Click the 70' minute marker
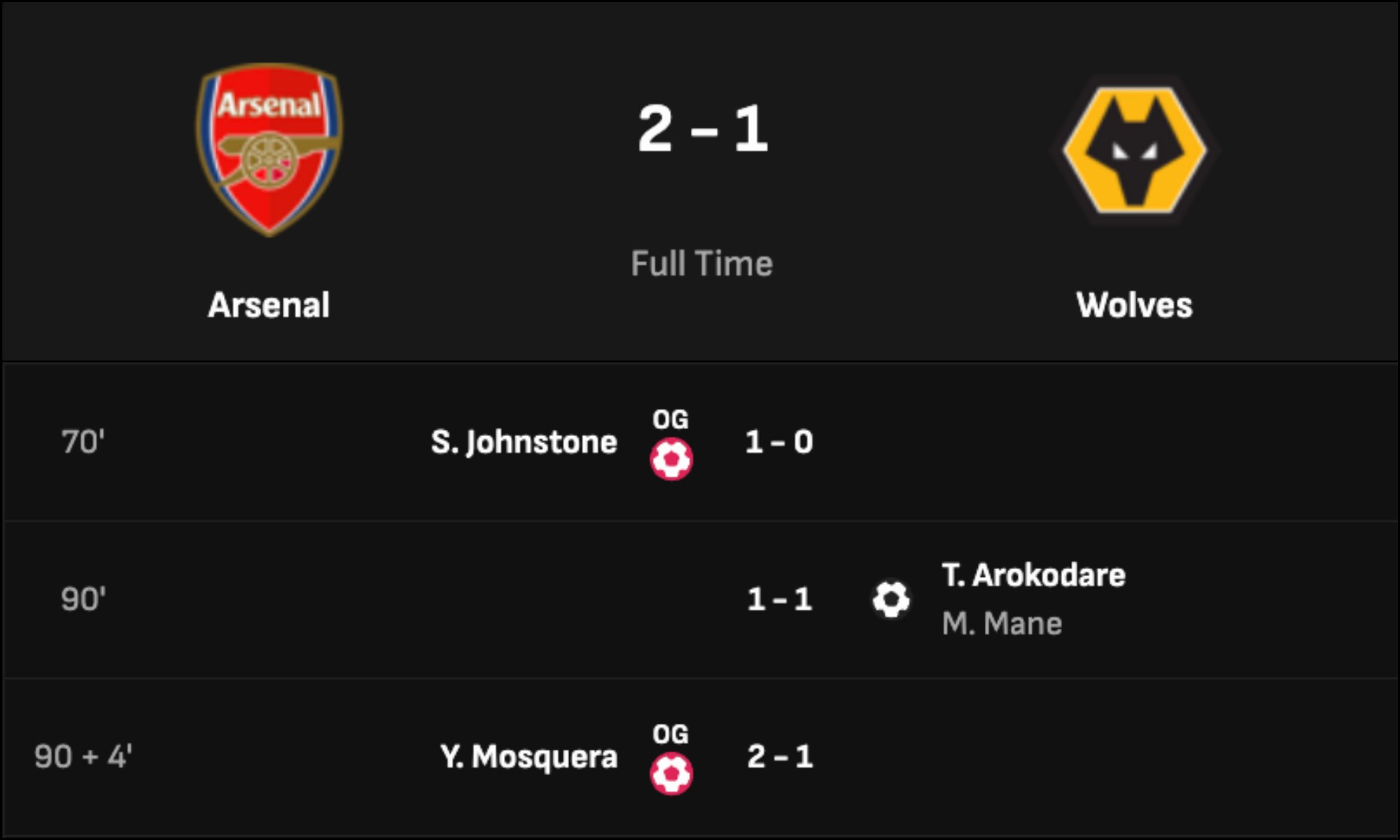1400x840 pixels. [x=83, y=442]
